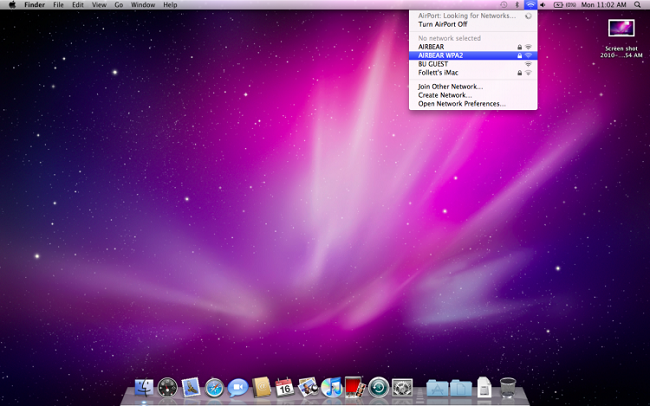Image resolution: width=650 pixels, height=406 pixels.
Task: Launch Safari from the Dock
Action: pyautogui.click(x=214, y=388)
